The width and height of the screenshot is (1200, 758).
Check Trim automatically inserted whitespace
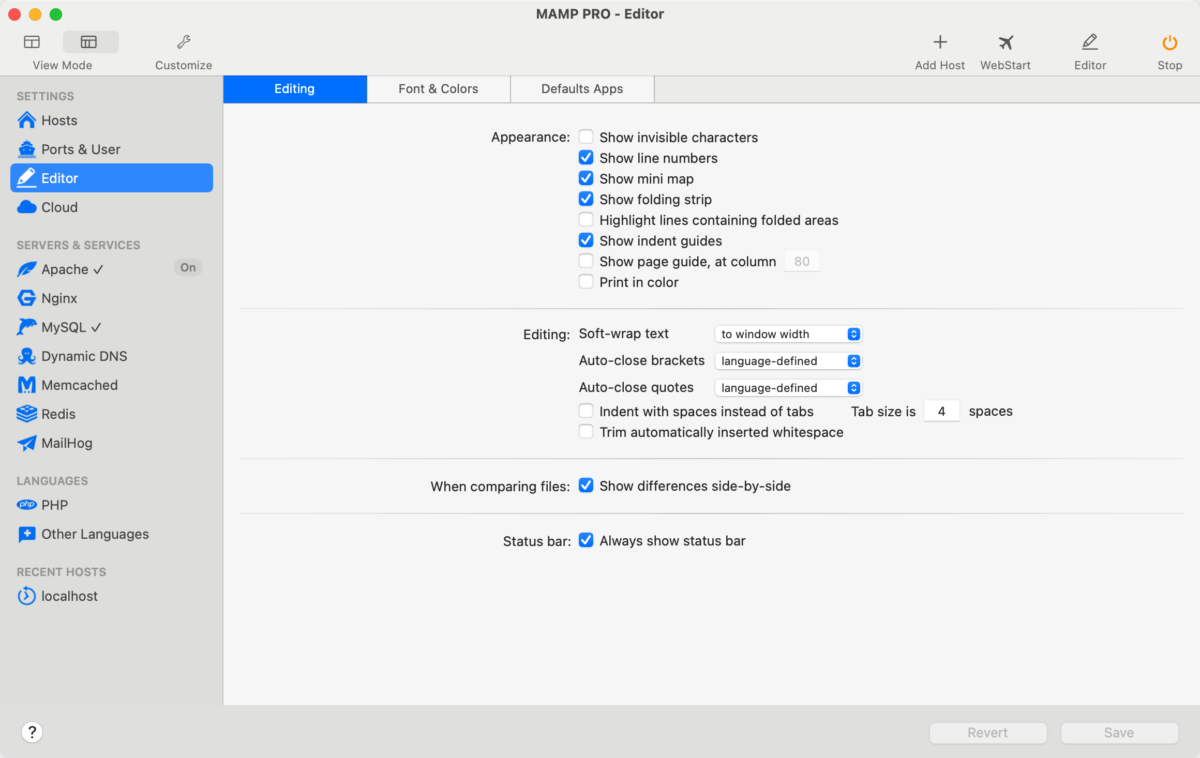(586, 432)
